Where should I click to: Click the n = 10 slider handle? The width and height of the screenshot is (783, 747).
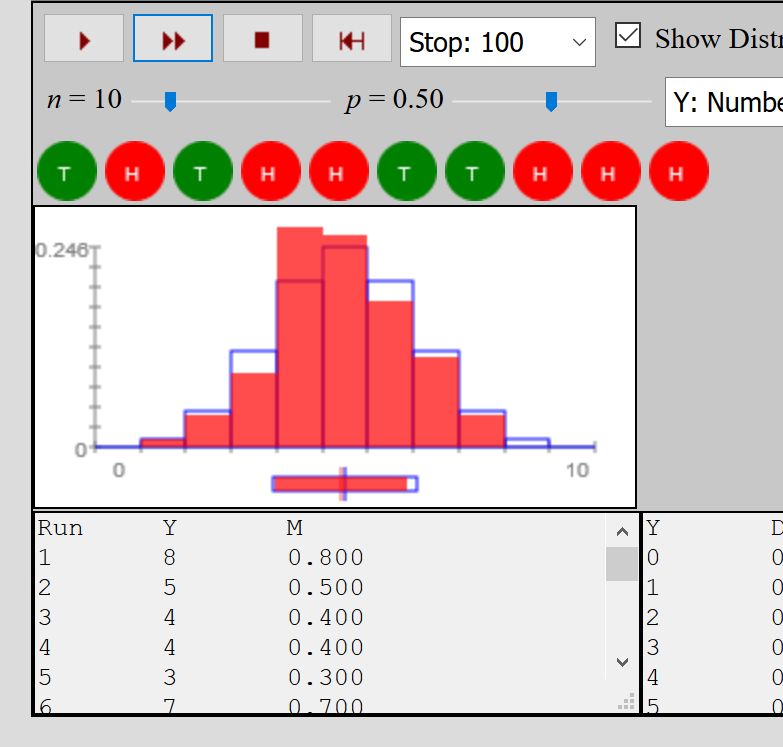(170, 101)
